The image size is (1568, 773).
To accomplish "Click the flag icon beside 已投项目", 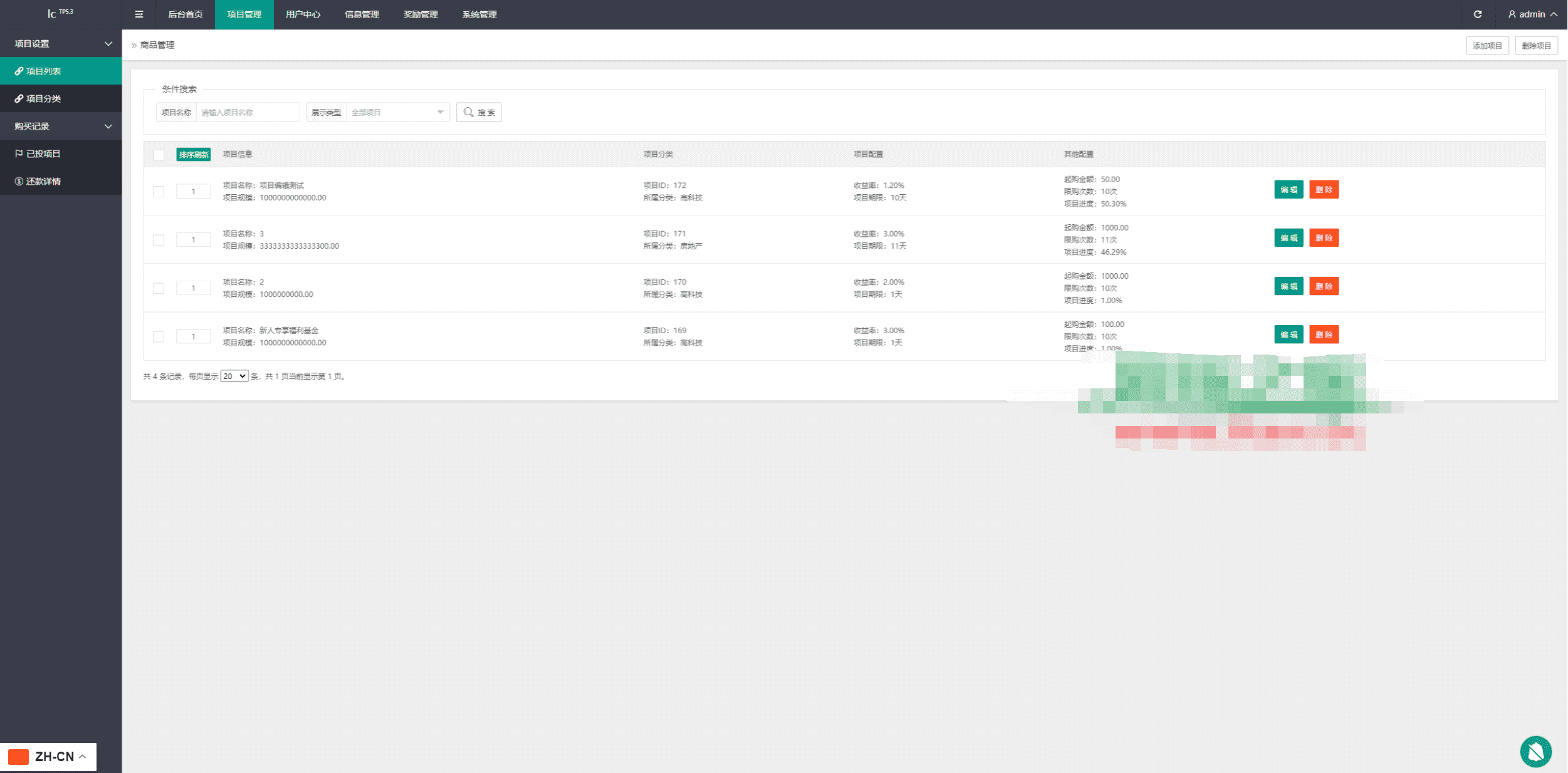I will coord(19,154).
